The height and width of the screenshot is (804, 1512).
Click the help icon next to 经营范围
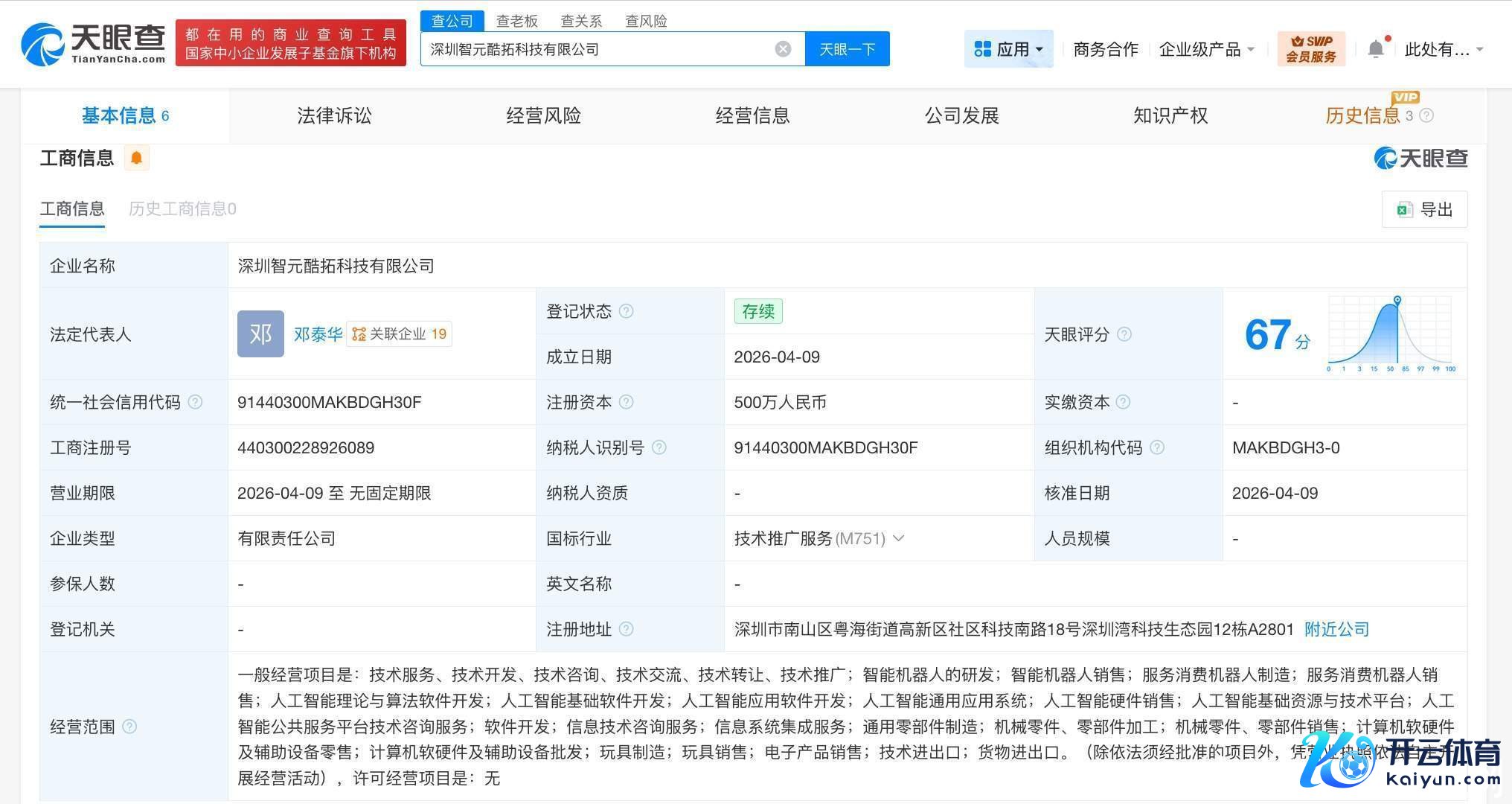tap(129, 727)
